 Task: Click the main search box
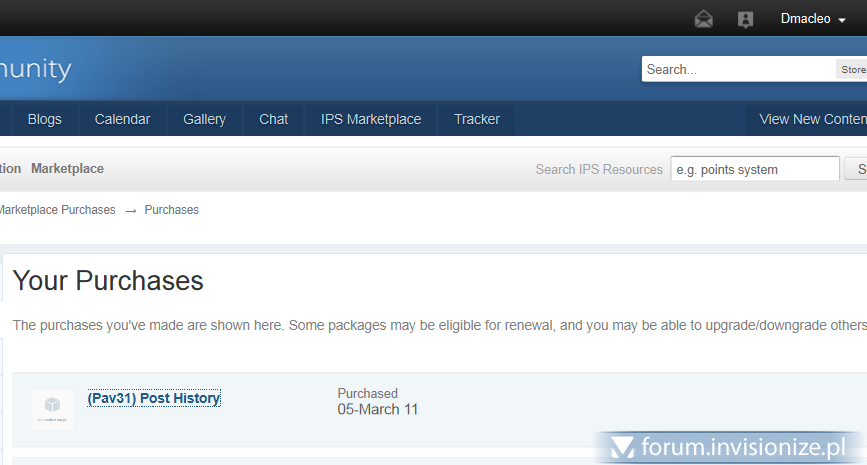pos(738,69)
